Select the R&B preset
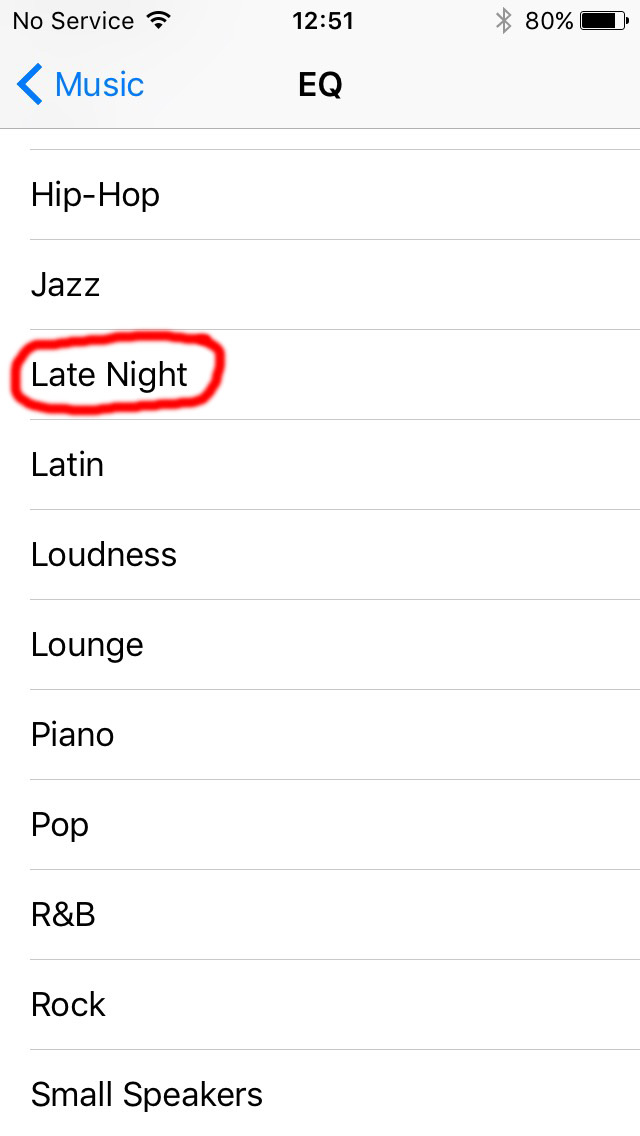Image resolution: width=640 pixels, height=1136 pixels. [x=320, y=914]
